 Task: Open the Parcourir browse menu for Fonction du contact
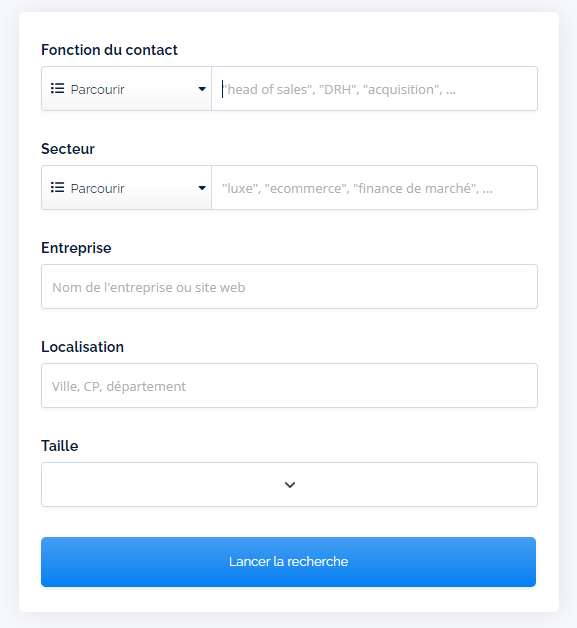(x=127, y=89)
